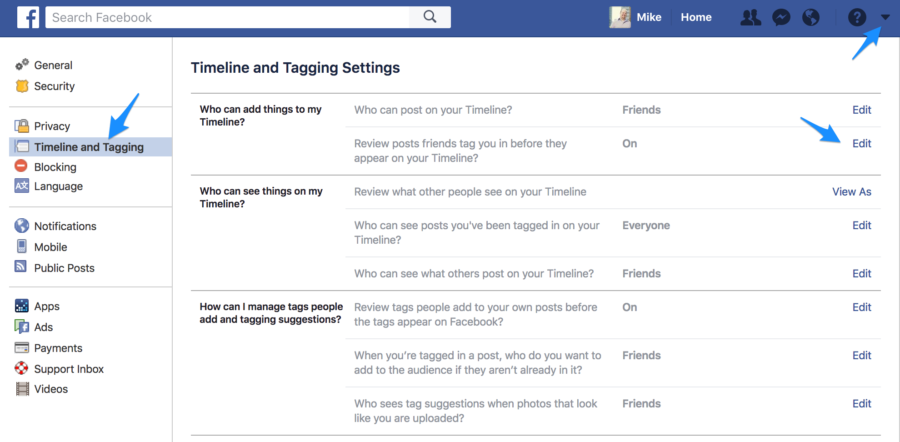Click the search magnifier button
The image size is (900, 442).
(429, 17)
